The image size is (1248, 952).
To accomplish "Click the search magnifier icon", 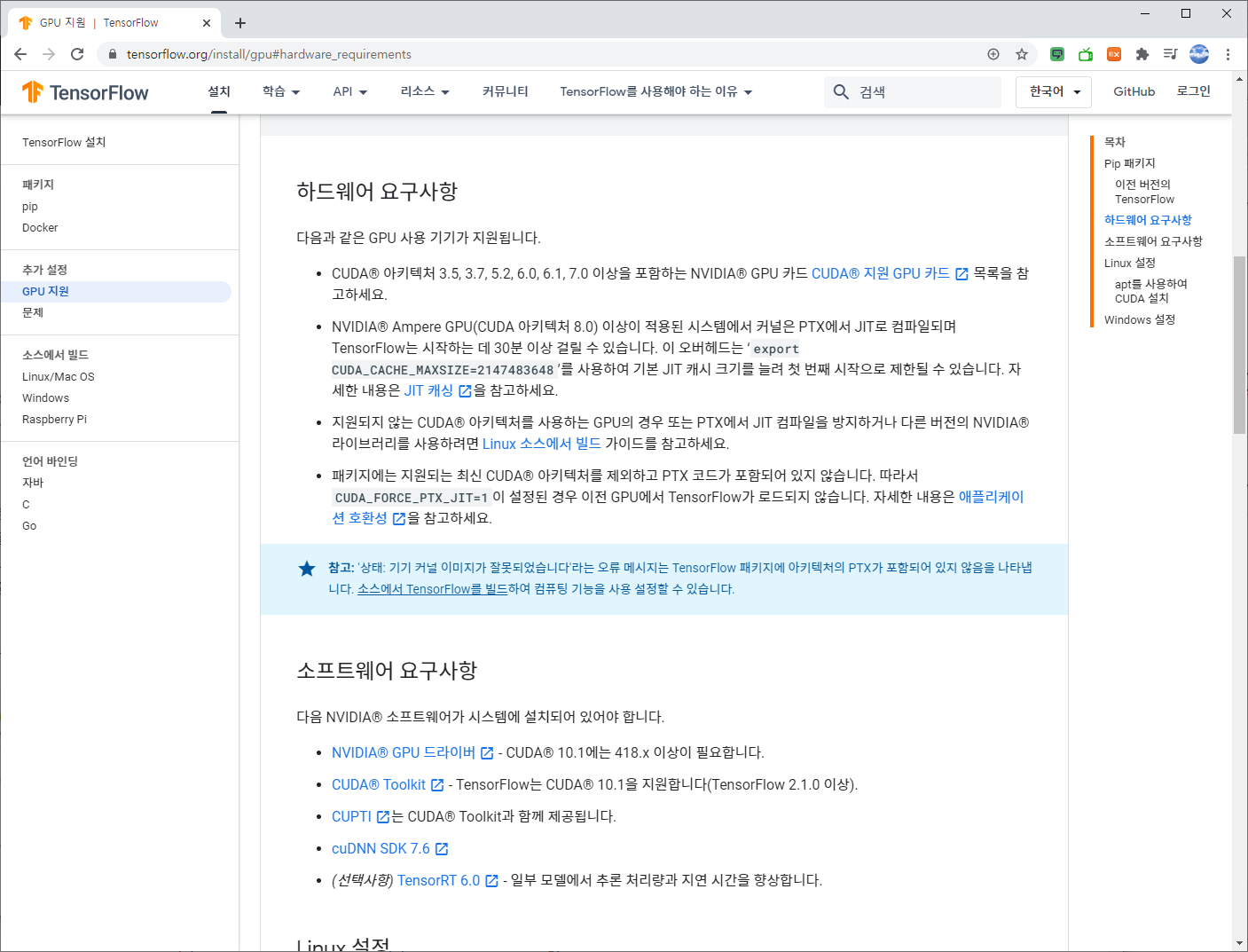I will pyautogui.click(x=841, y=91).
